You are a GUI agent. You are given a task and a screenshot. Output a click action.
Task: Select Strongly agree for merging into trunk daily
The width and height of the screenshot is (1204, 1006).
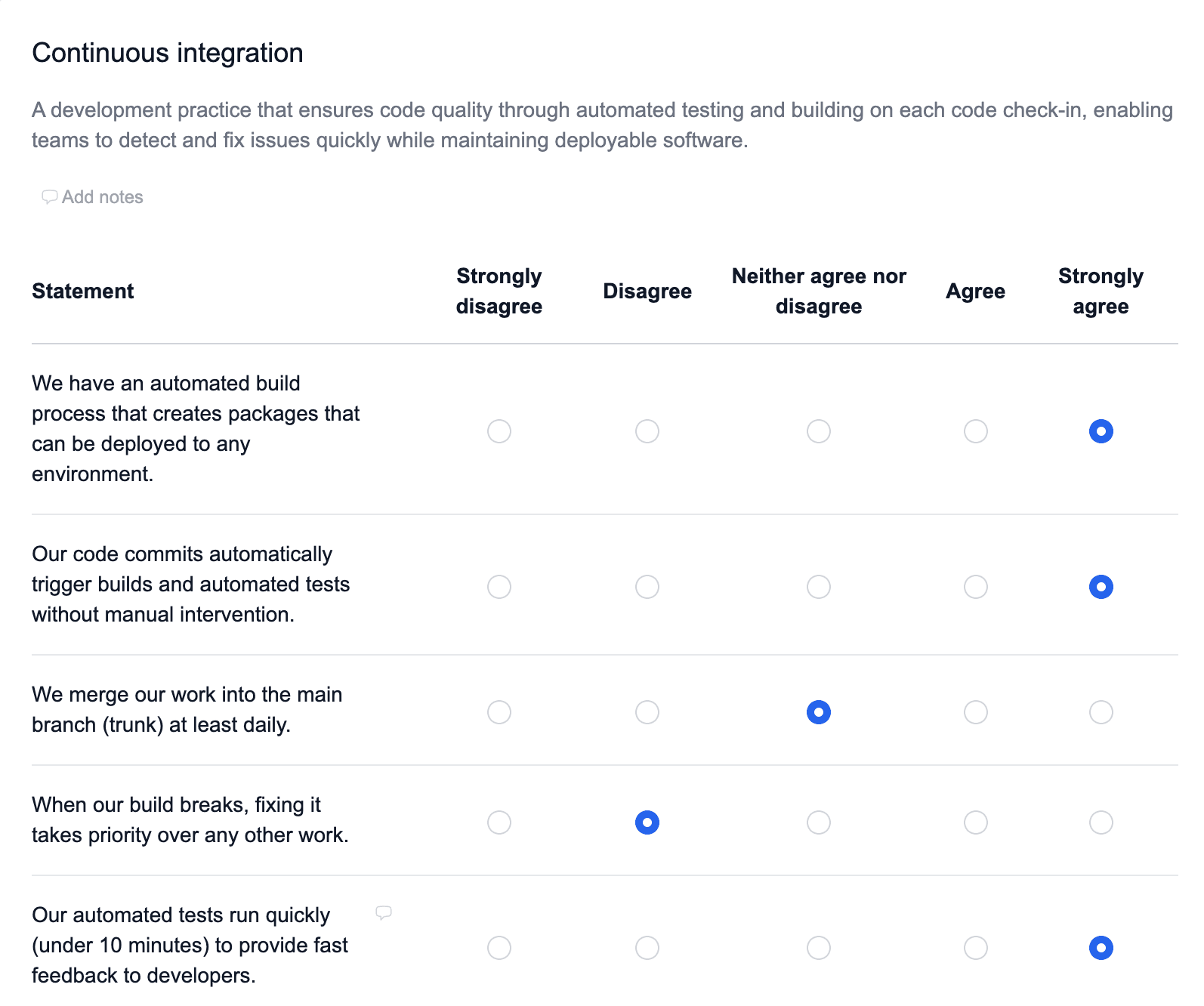coord(1101,712)
